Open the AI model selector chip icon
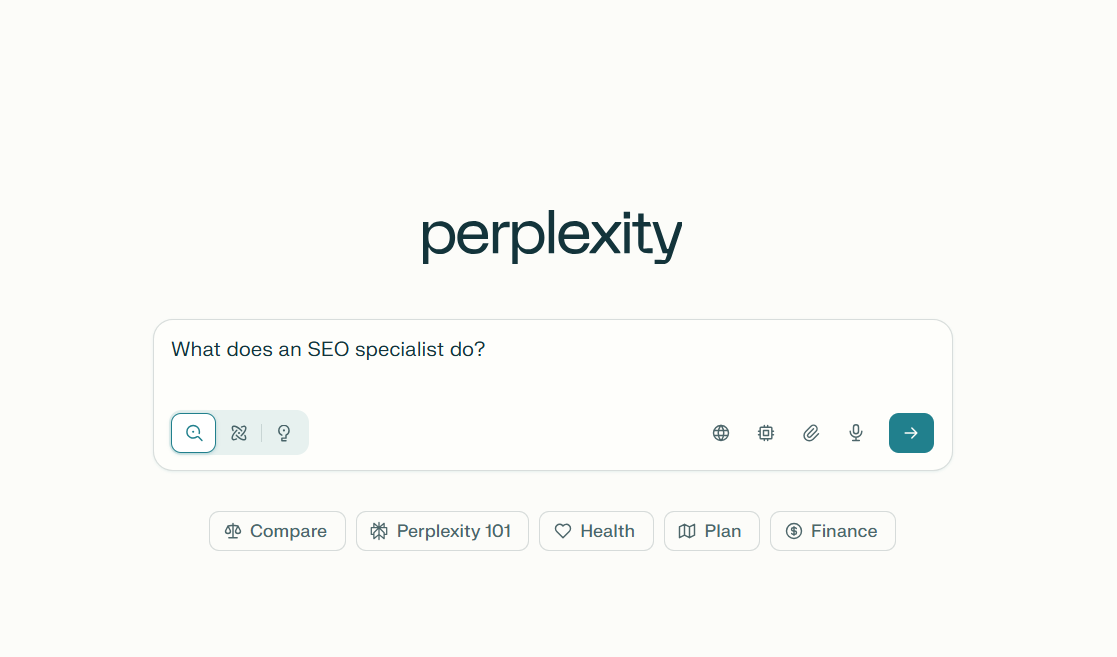Screen dimensions: 1117x657 click(766, 433)
